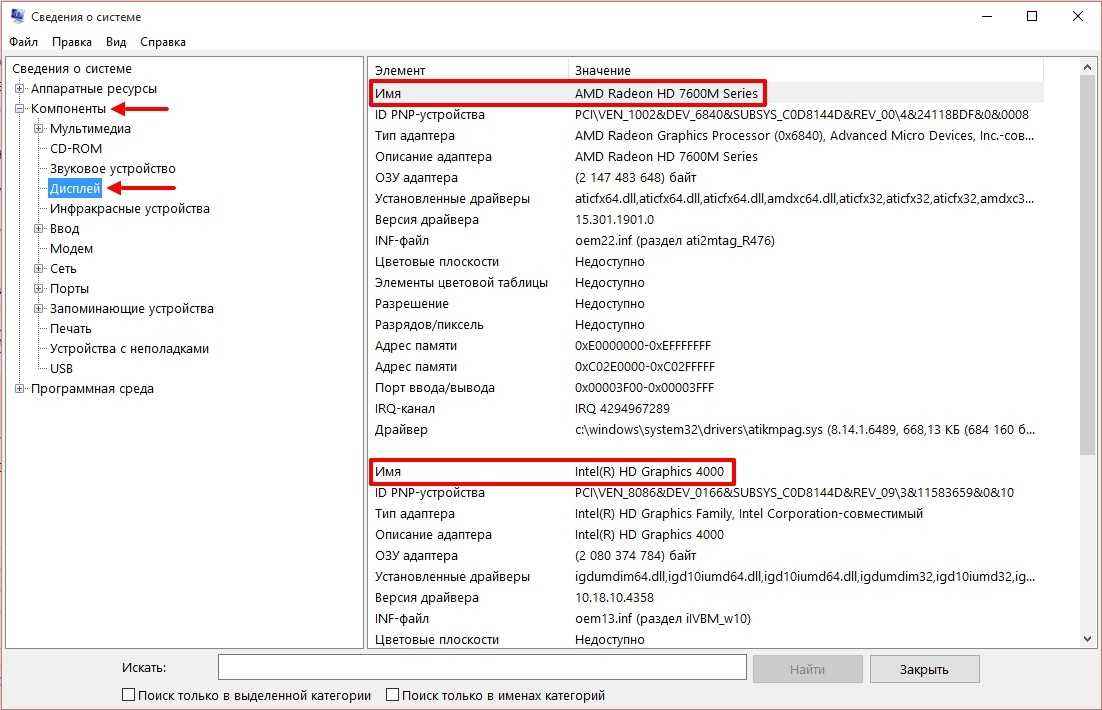This screenshot has height=710, width=1102.
Task: Expand the Запоминающие устройства branch
Action: pos(39,309)
